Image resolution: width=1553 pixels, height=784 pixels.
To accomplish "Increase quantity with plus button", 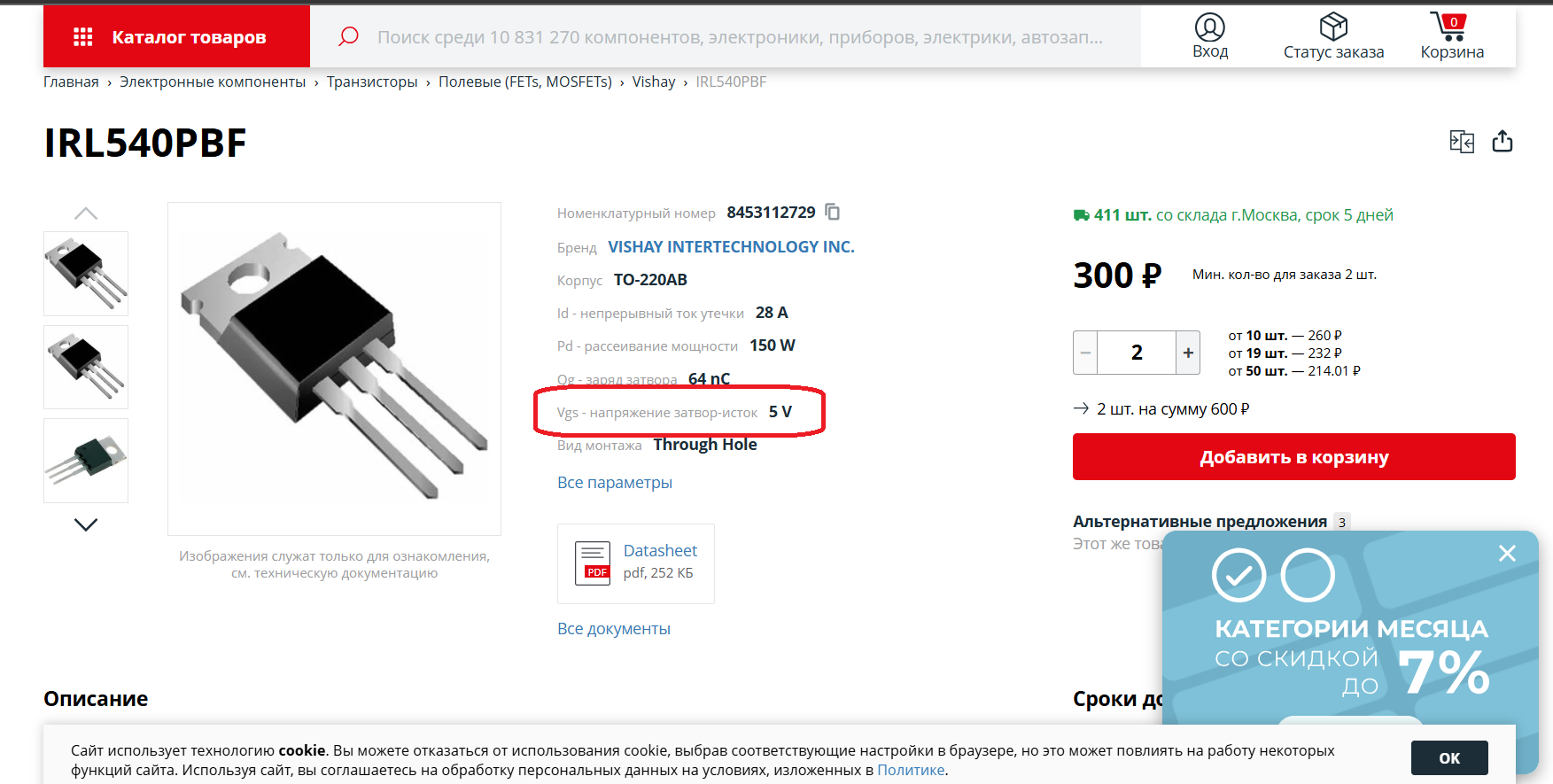I will [x=1188, y=353].
